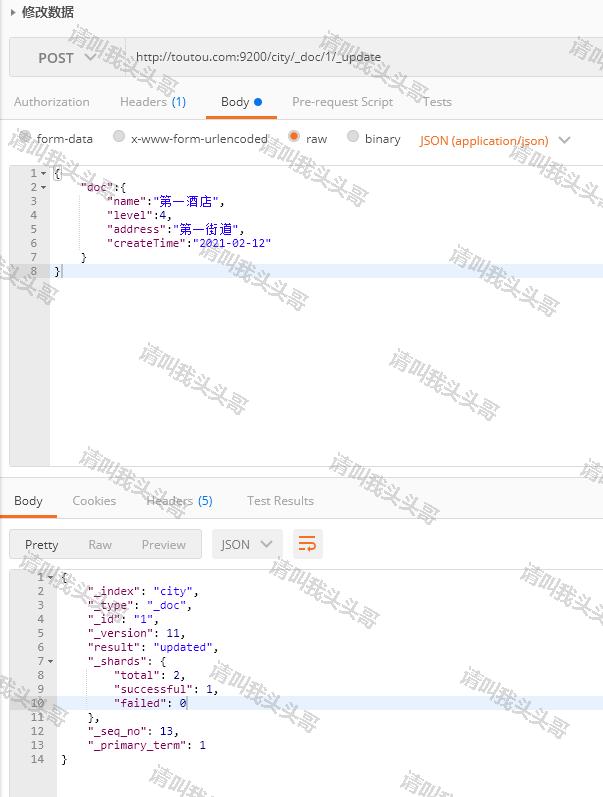Select raw radio button
Image resolution: width=603 pixels, height=797 pixels.
click(293, 136)
